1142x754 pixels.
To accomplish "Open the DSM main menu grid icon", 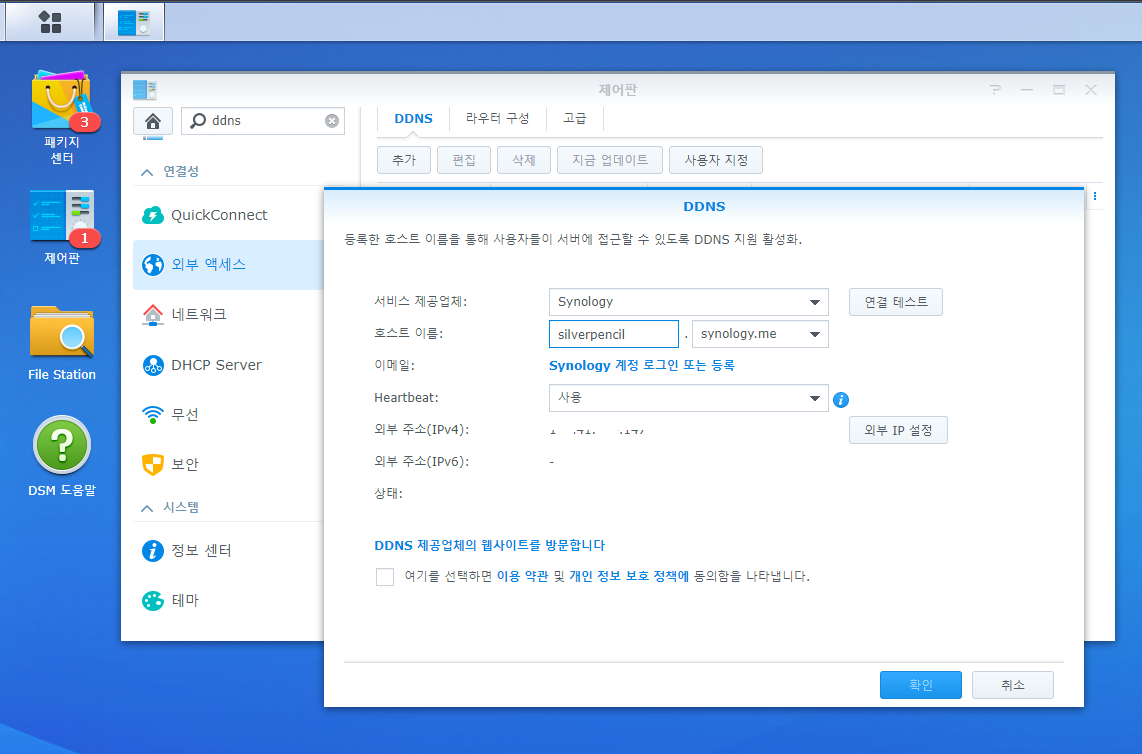I will tap(50, 22).
